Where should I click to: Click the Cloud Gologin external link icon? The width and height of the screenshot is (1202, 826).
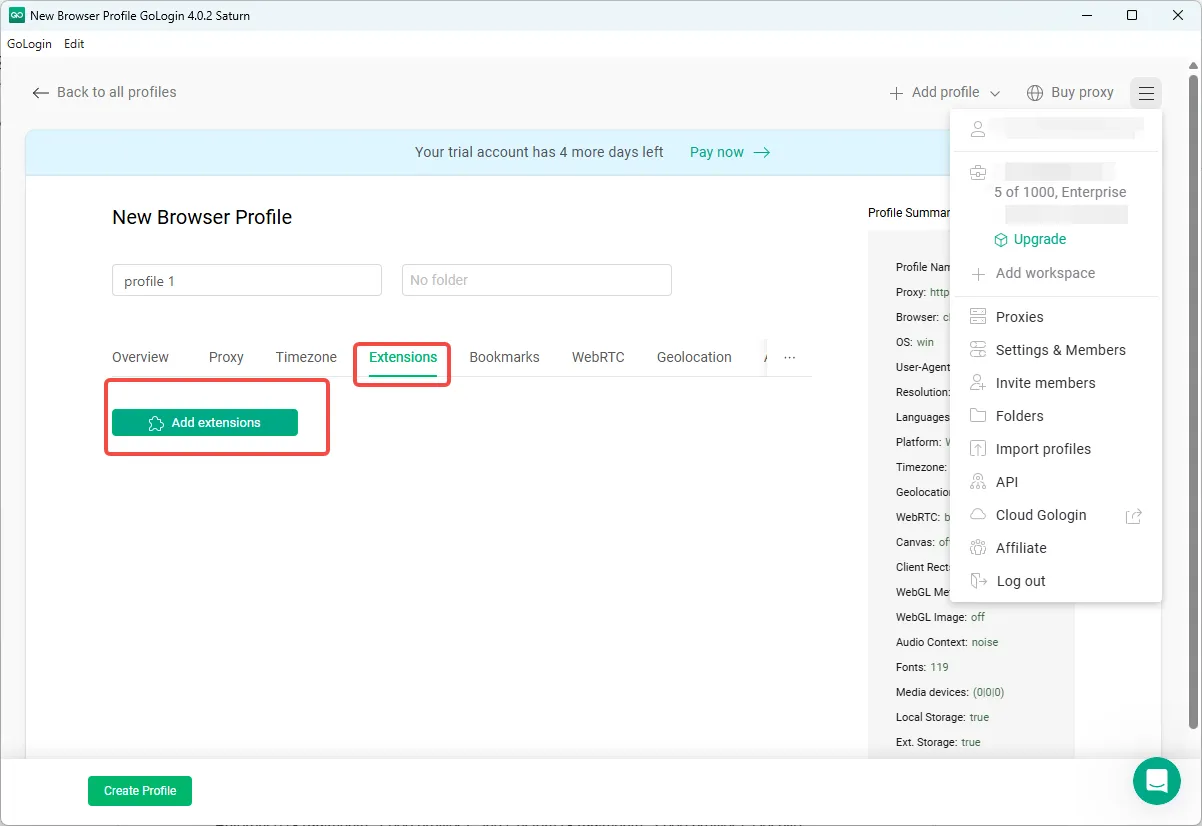(x=1133, y=516)
